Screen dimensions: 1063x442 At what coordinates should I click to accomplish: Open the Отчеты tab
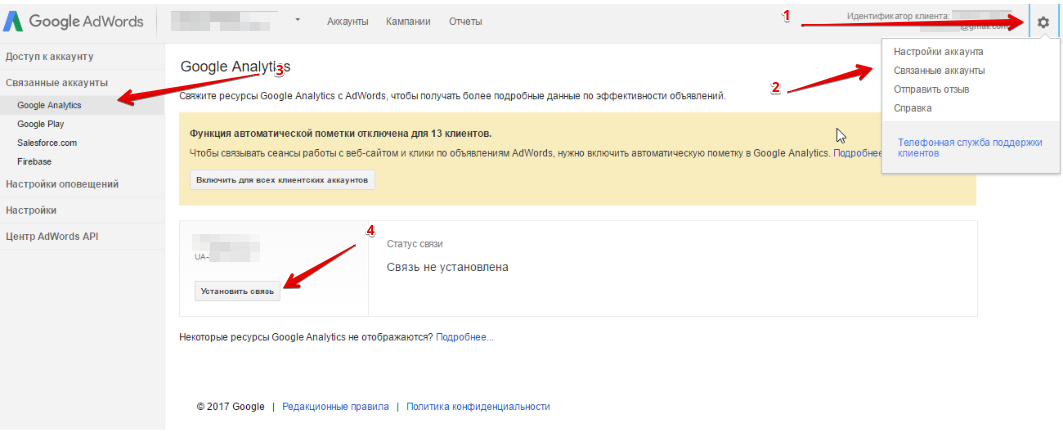[466, 22]
